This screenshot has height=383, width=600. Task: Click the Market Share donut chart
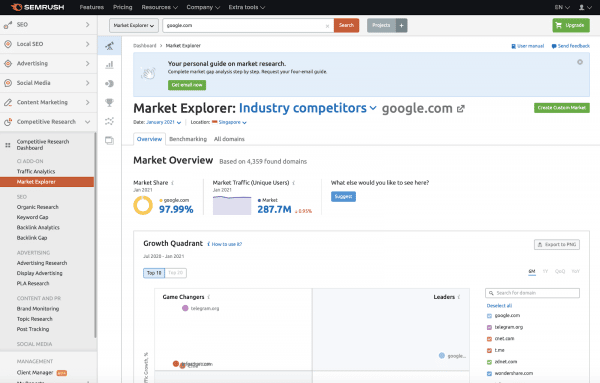pos(143,205)
